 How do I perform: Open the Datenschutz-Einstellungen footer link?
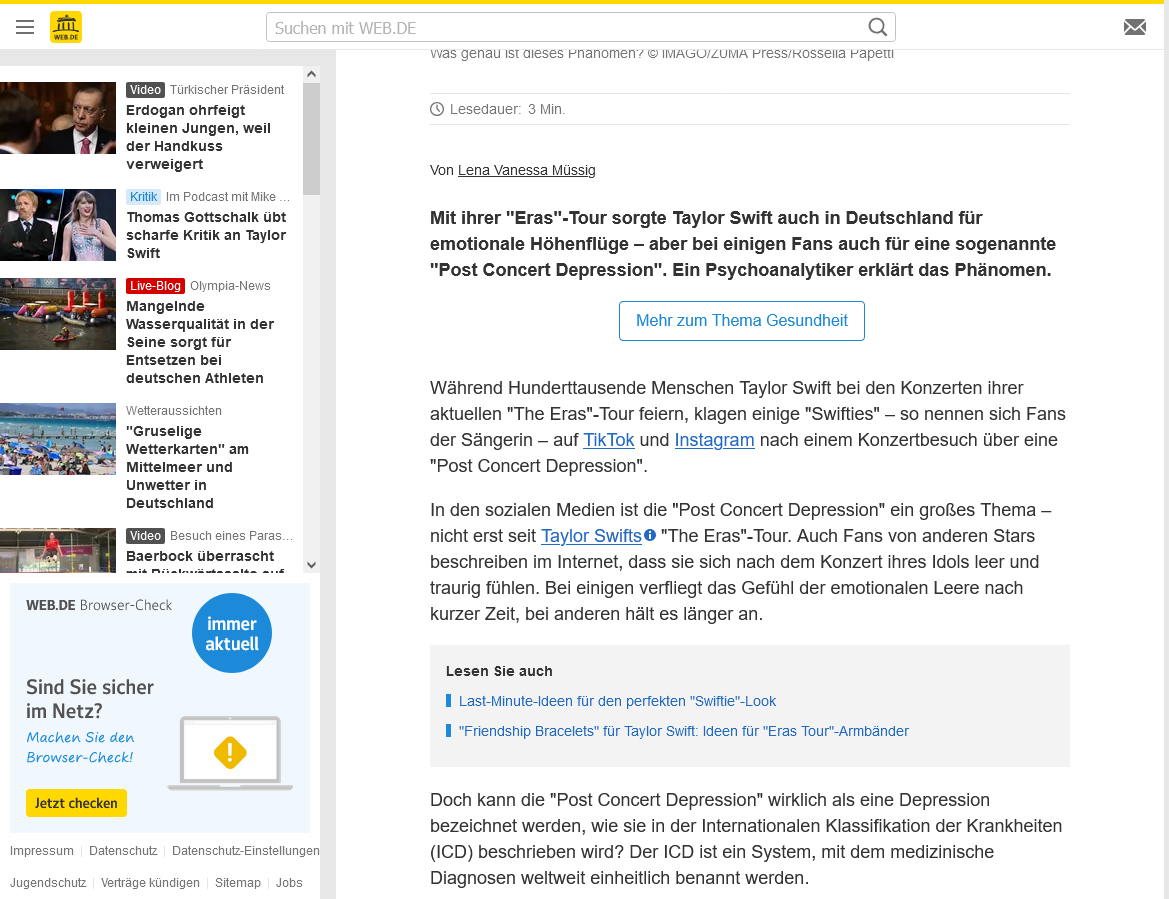(x=245, y=851)
